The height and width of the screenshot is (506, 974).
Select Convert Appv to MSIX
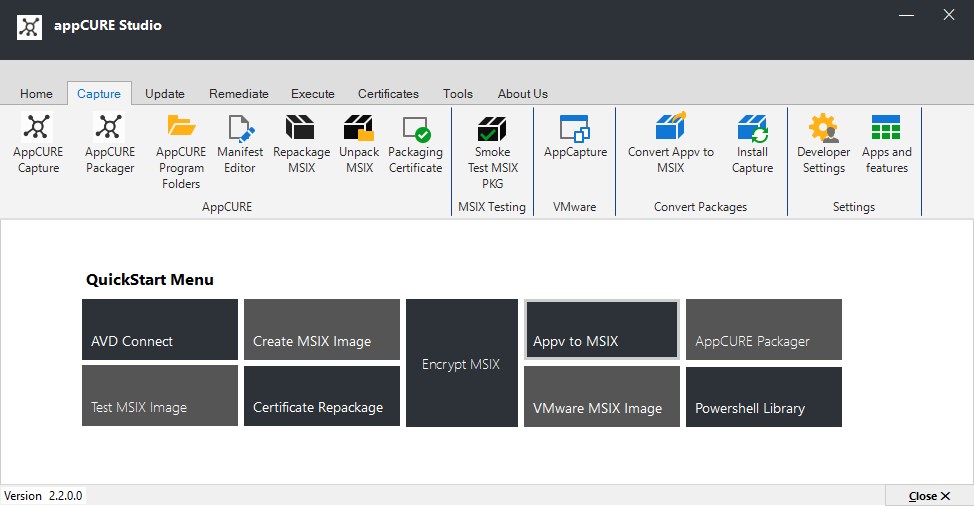tap(671, 143)
